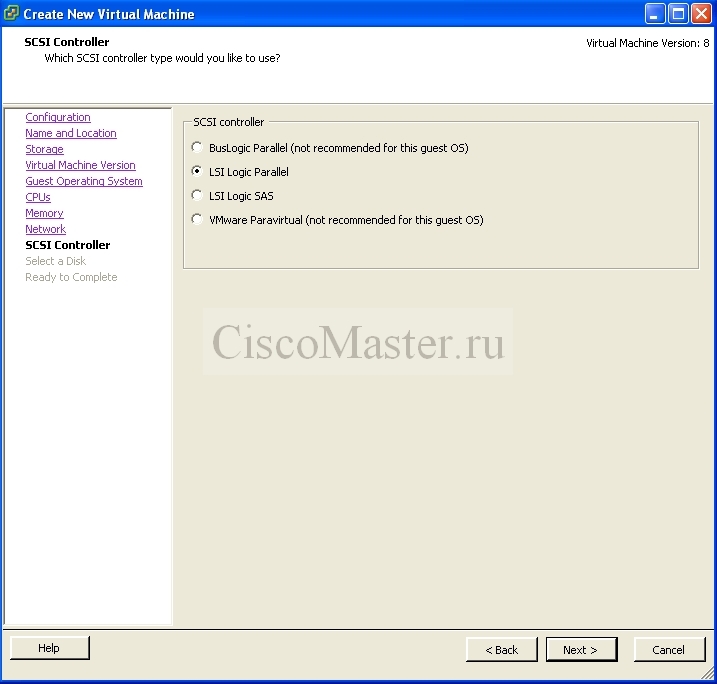This screenshot has height=684, width=717.
Task: Click the current SCSI Controller step label
Action: (x=68, y=245)
